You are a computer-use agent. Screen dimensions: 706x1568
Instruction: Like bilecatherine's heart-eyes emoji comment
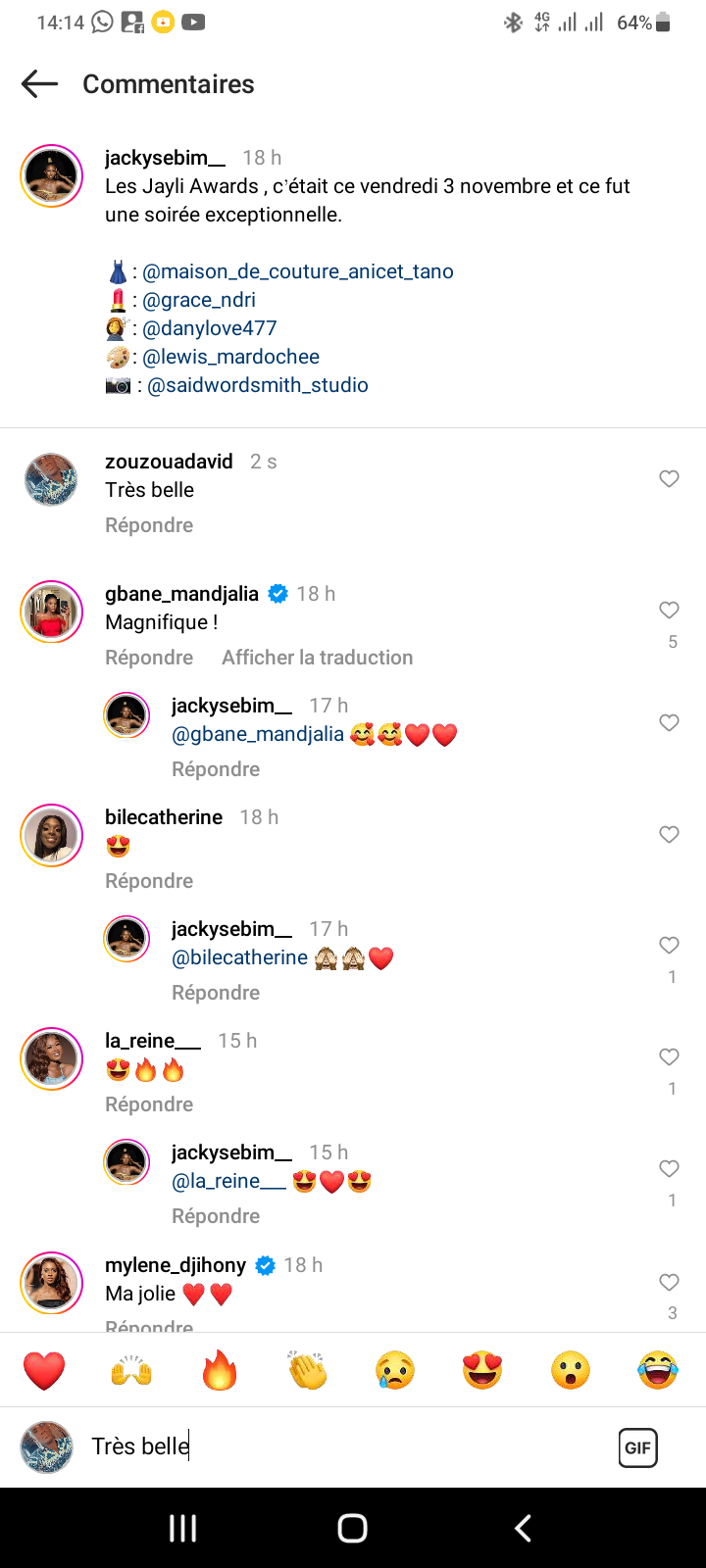[x=669, y=835]
